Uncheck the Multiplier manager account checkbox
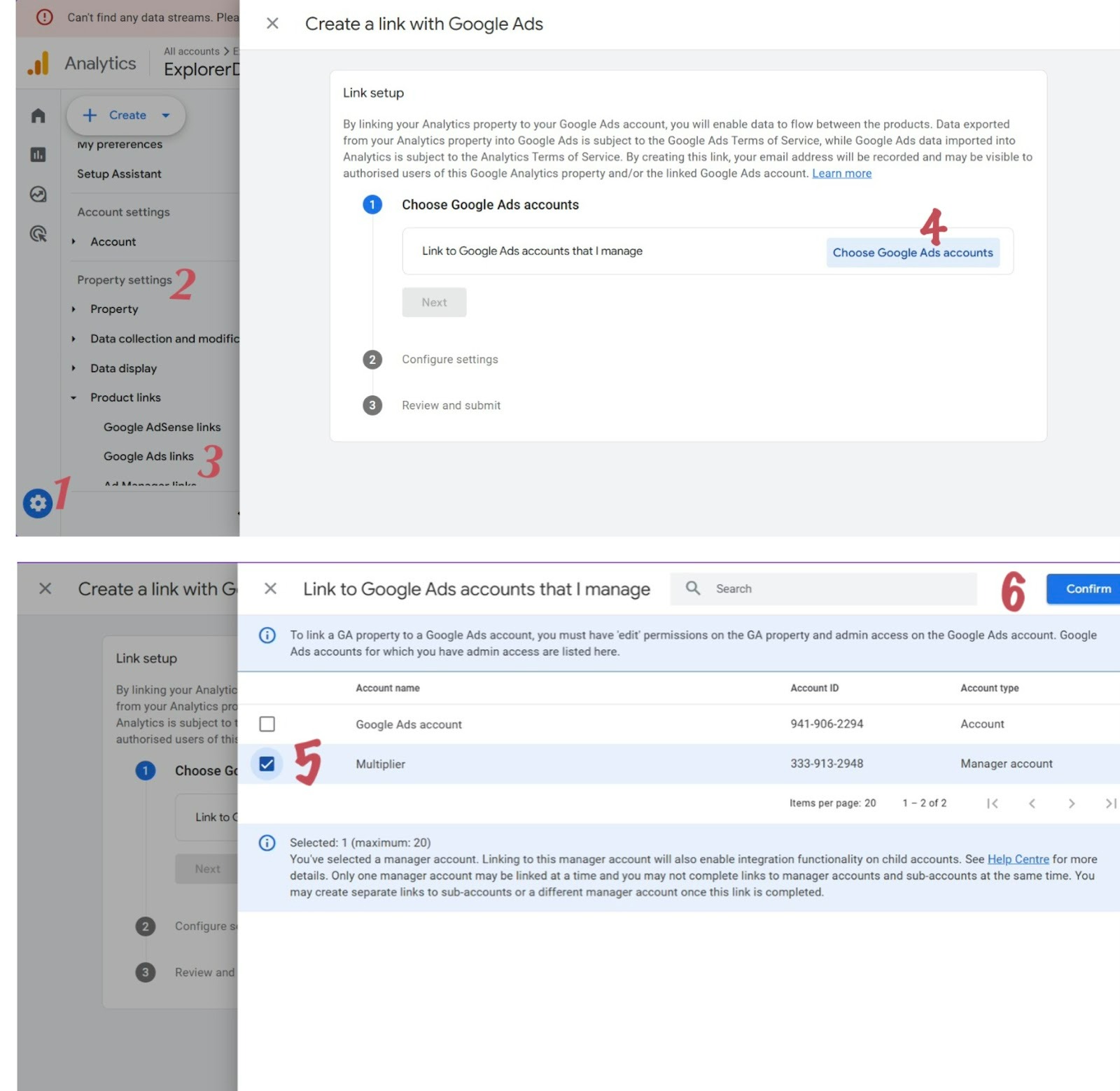This screenshot has height=1091, width=1120. pos(267,763)
